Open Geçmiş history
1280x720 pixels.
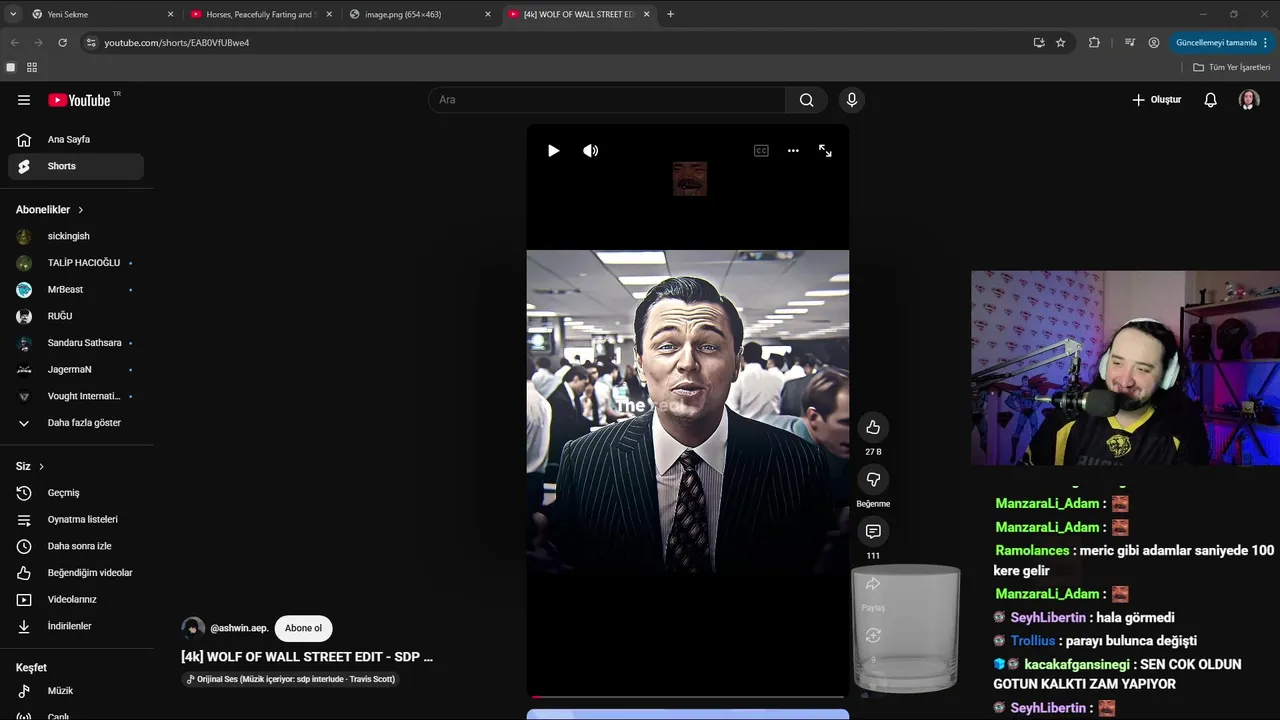[x=76, y=493]
